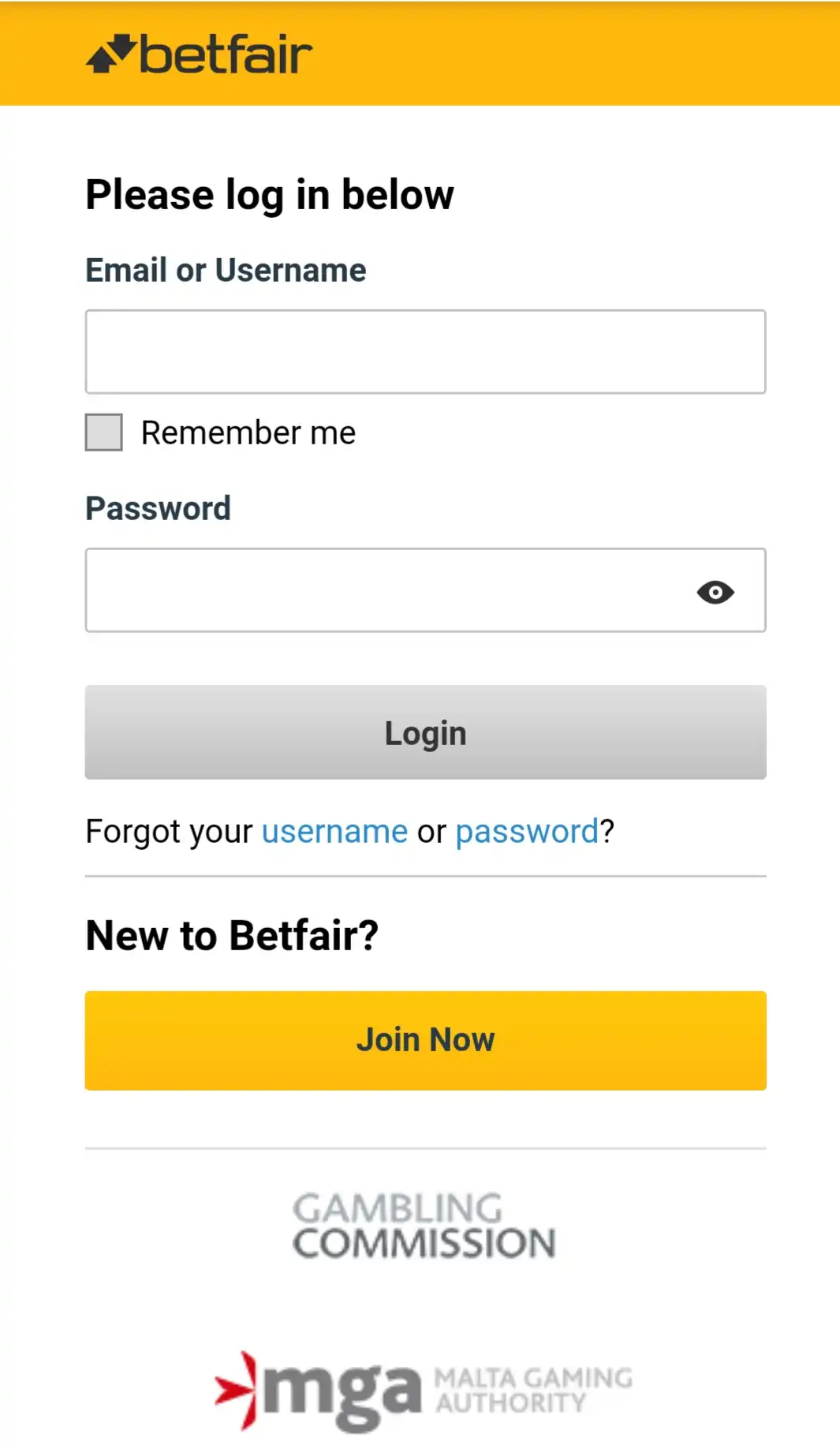Image resolution: width=840 pixels, height=1445 pixels.
Task: Open the forgot password link
Action: click(x=525, y=831)
